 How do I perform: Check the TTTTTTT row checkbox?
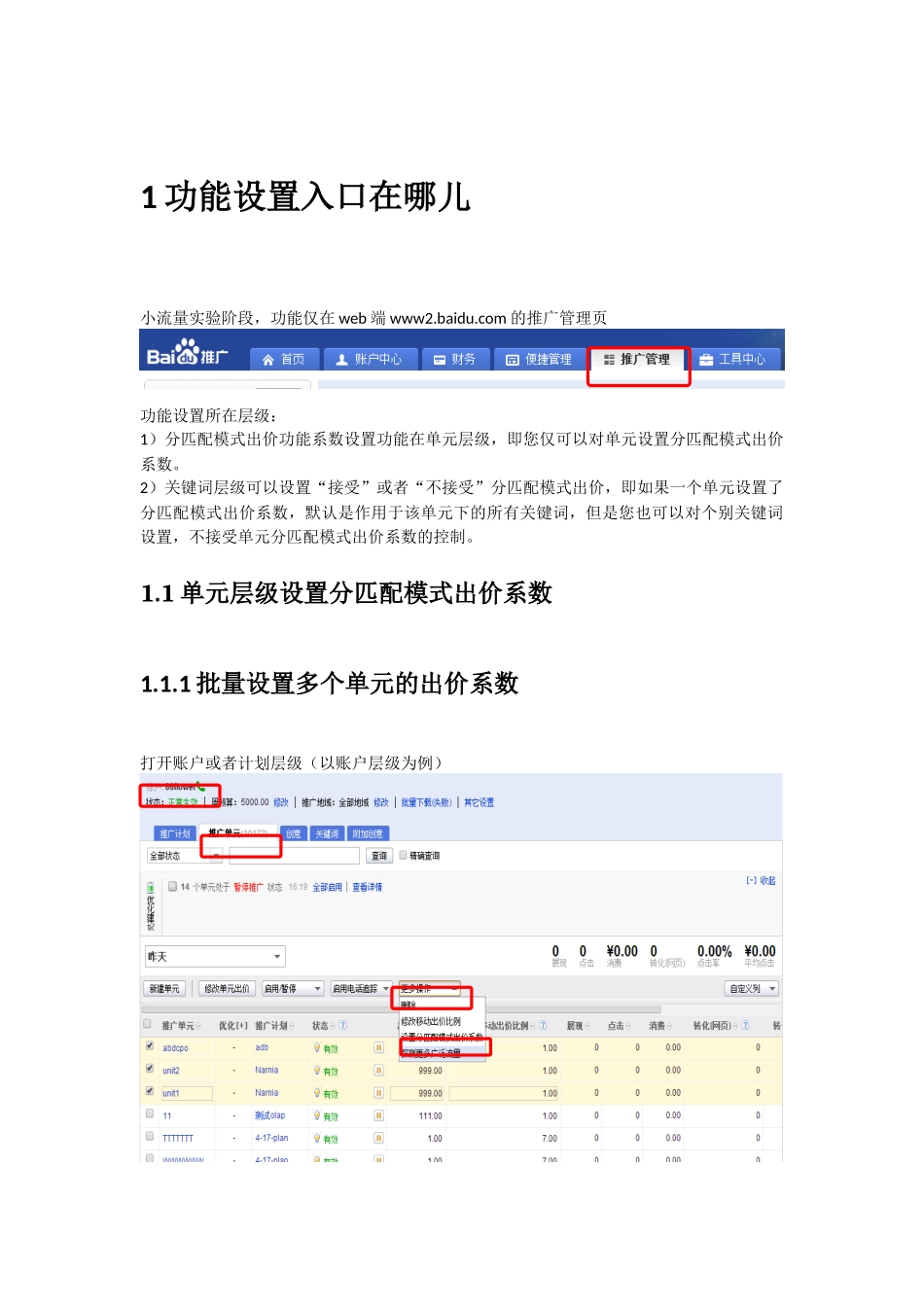point(150,1136)
